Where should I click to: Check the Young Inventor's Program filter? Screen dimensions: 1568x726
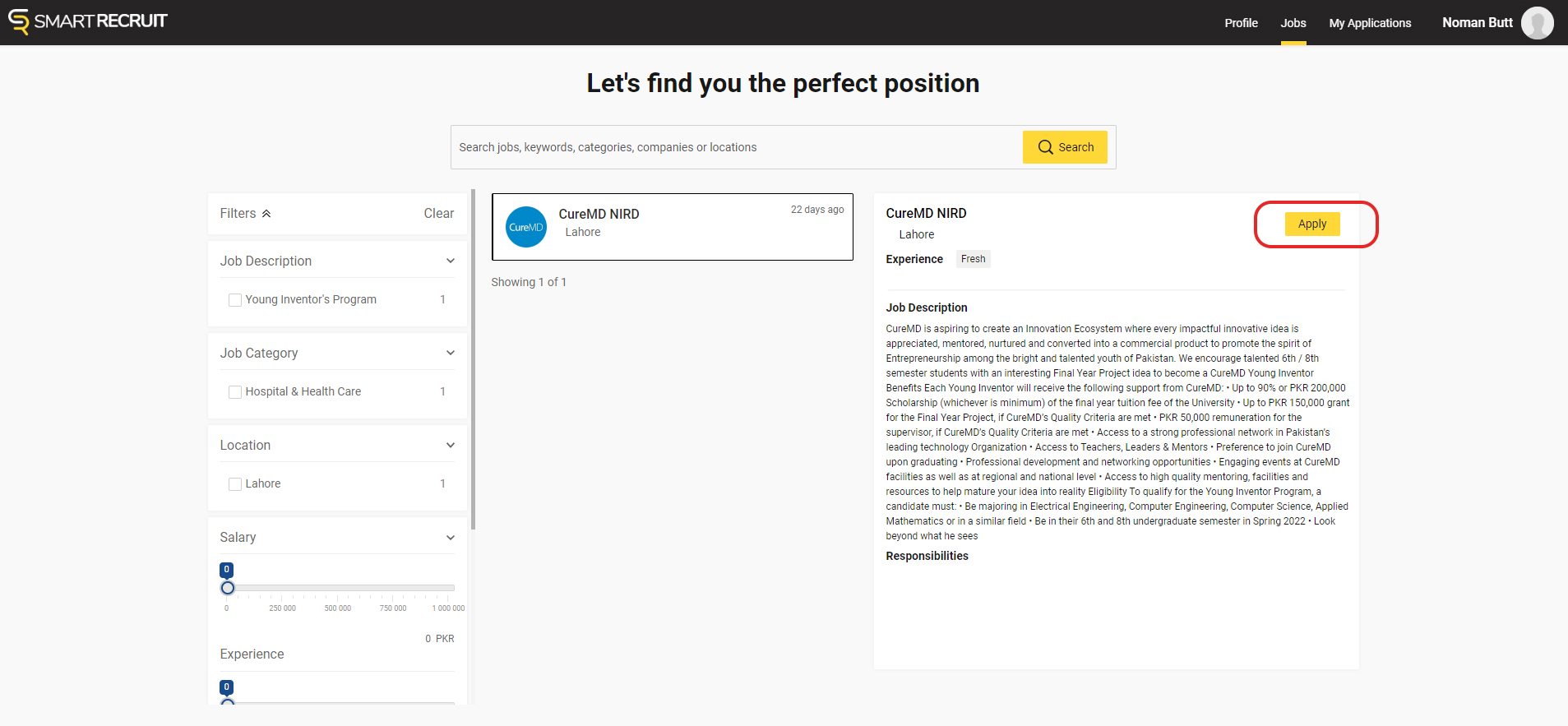[235, 300]
